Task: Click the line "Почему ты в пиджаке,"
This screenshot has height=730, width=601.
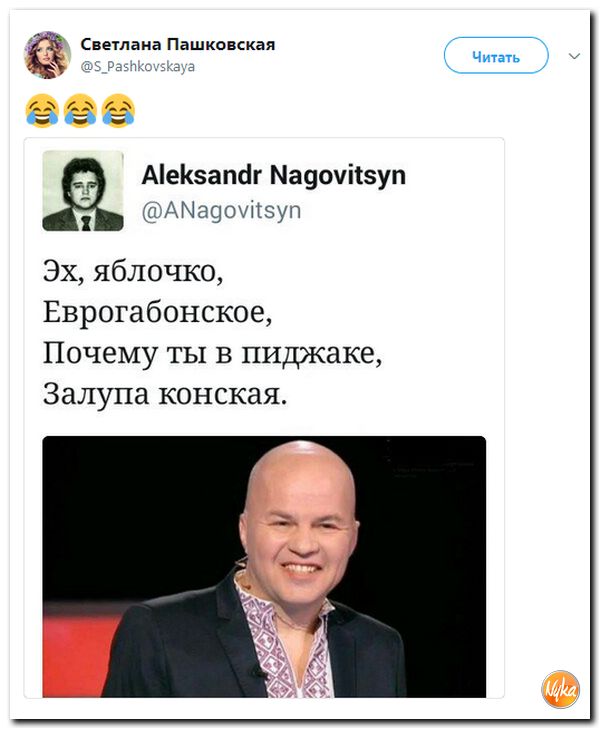Action: click(x=212, y=353)
